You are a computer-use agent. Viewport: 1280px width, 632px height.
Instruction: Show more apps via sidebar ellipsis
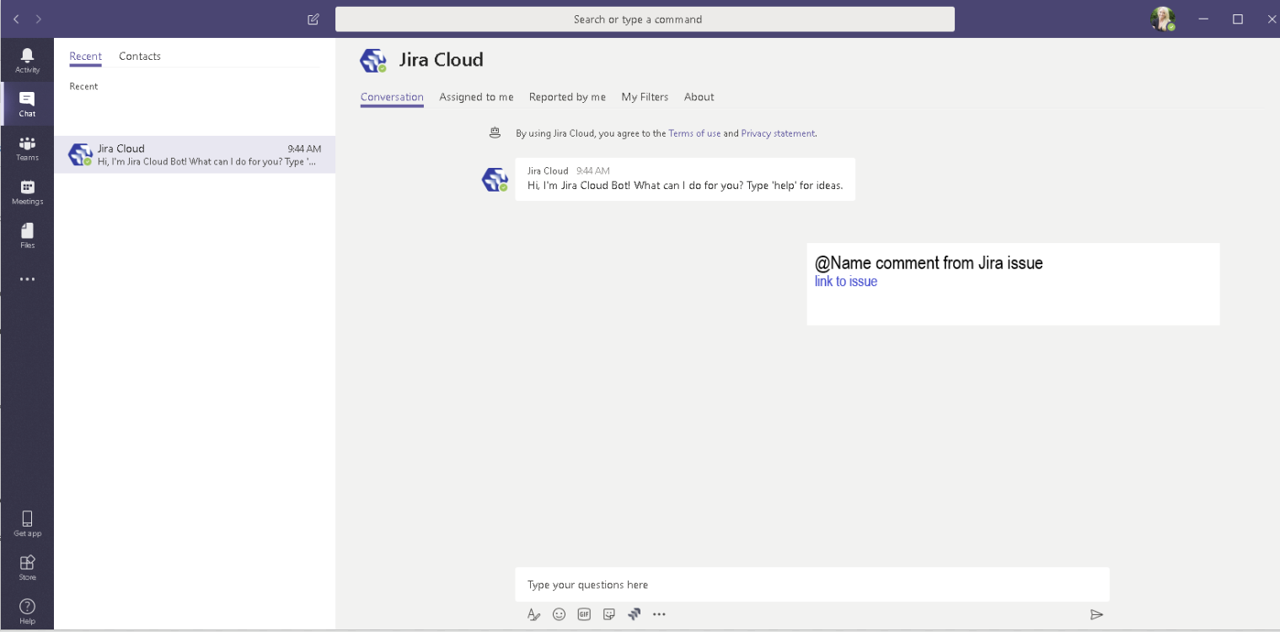tap(27, 279)
